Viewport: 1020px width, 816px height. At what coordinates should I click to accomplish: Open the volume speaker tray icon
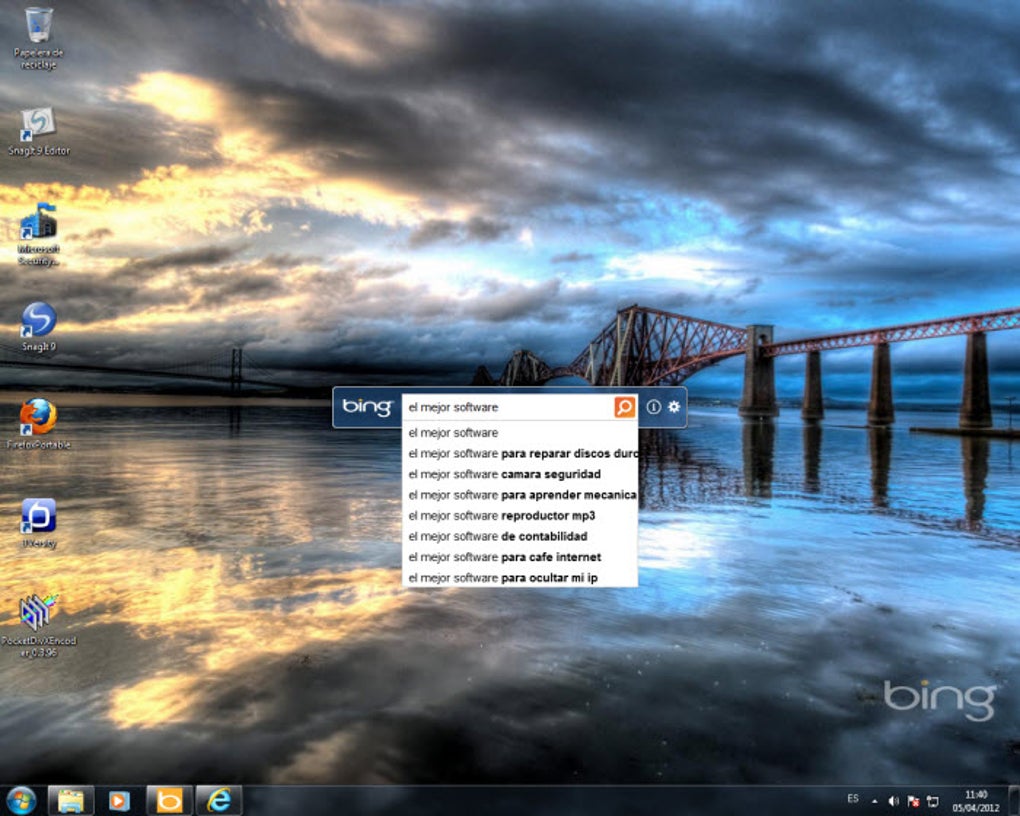(x=894, y=801)
